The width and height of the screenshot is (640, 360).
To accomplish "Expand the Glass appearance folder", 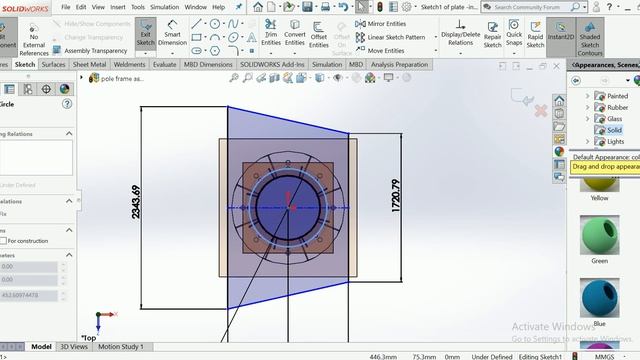I will [588, 119].
